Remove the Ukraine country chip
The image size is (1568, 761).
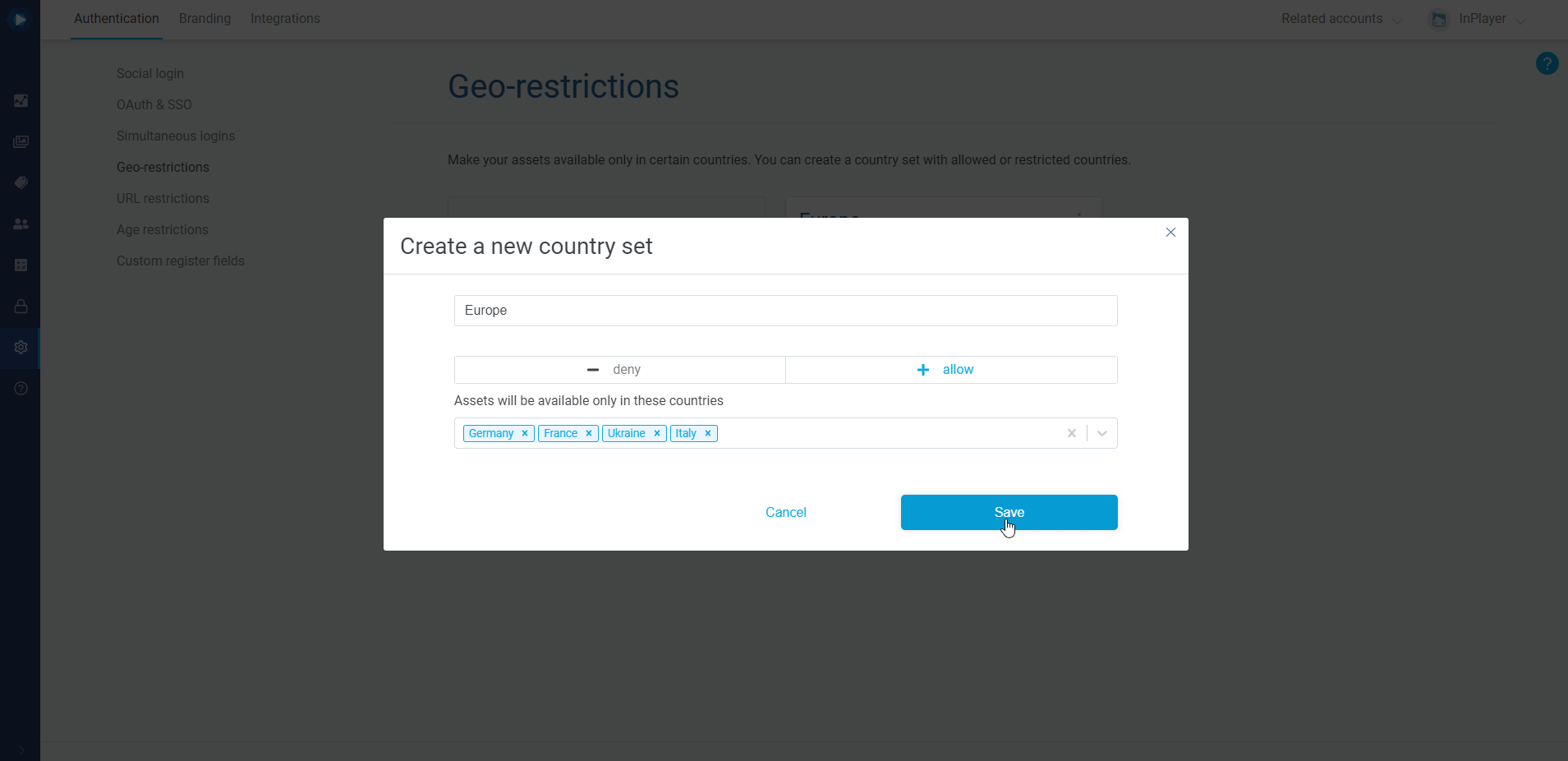(x=656, y=433)
